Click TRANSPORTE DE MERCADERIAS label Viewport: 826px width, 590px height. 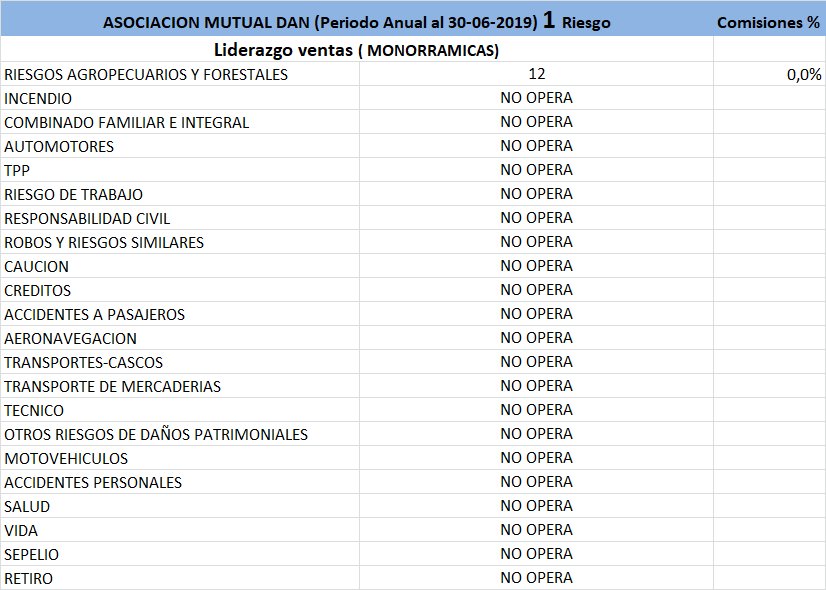point(112,387)
